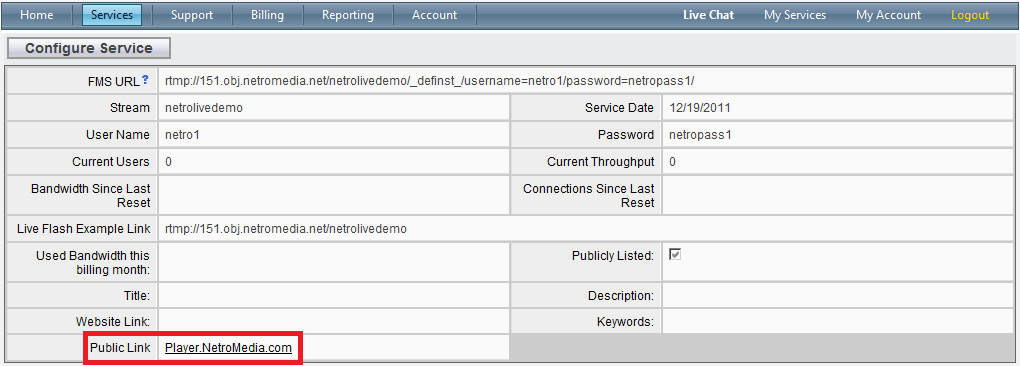Click the yellow Logout link
This screenshot has height=366, width=1020.
[x=970, y=15]
